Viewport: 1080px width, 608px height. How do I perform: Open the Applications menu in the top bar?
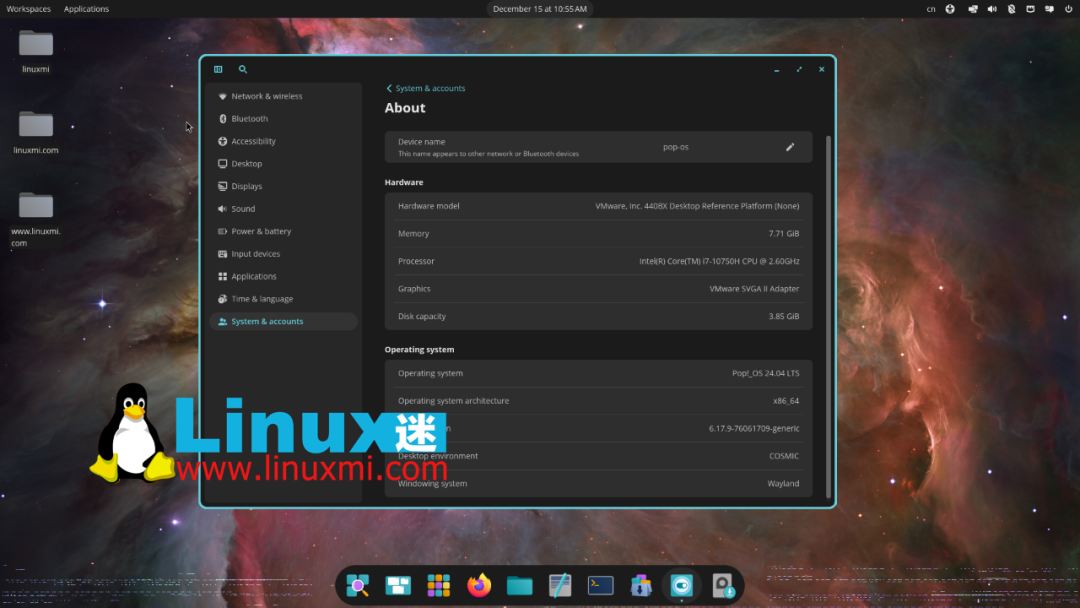pyautogui.click(x=86, y=9)
